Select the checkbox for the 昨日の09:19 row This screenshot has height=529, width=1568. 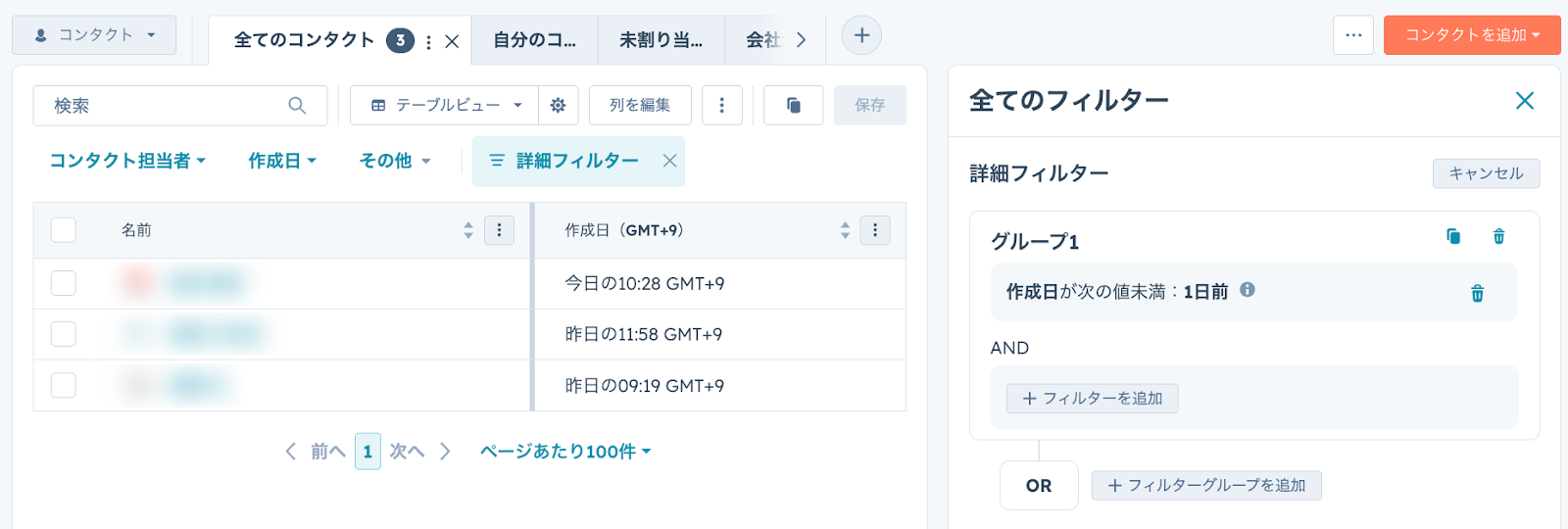coord(64,385)
